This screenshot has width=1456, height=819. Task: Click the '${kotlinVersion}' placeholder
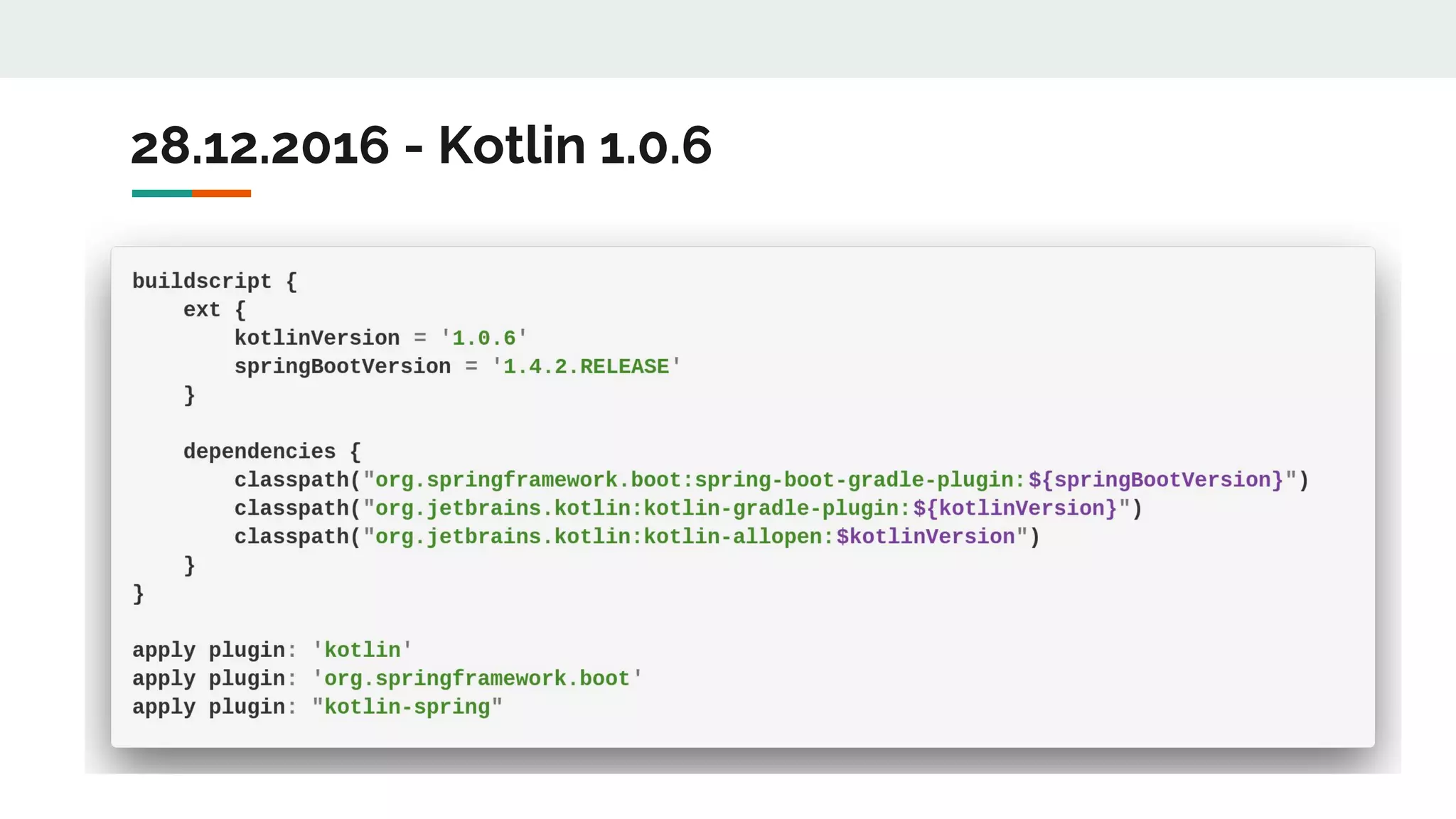coord(1016,509)
